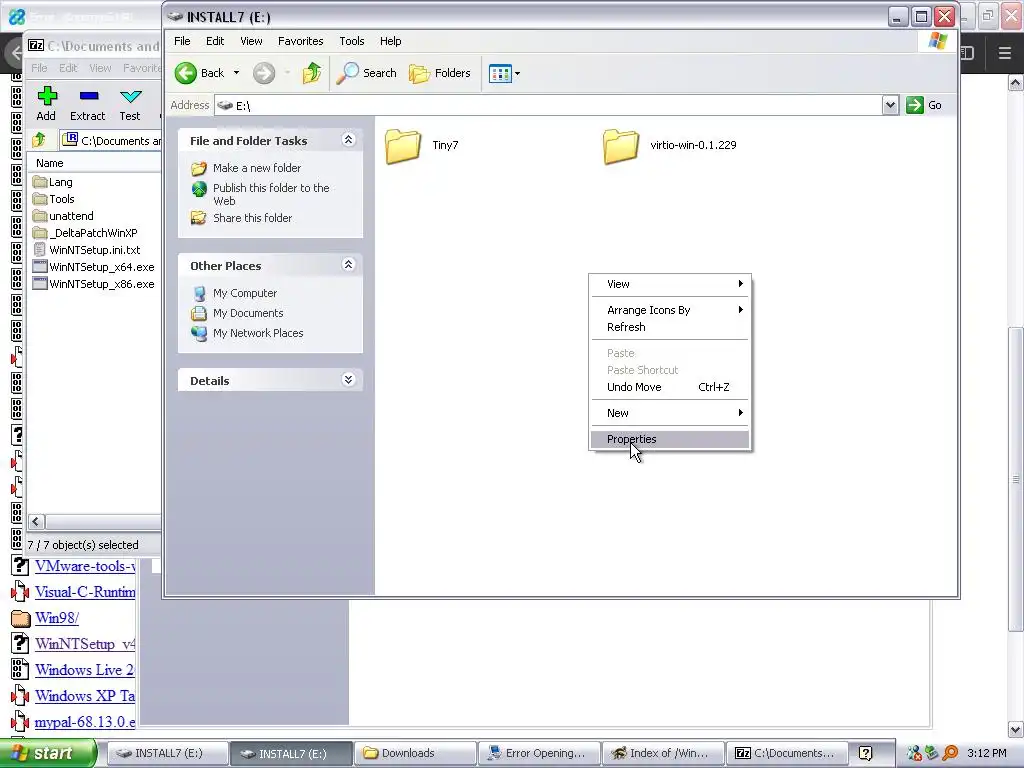The image size is (1024, 768).
Task: Click the Address bar path field
Action: (549, 105)
